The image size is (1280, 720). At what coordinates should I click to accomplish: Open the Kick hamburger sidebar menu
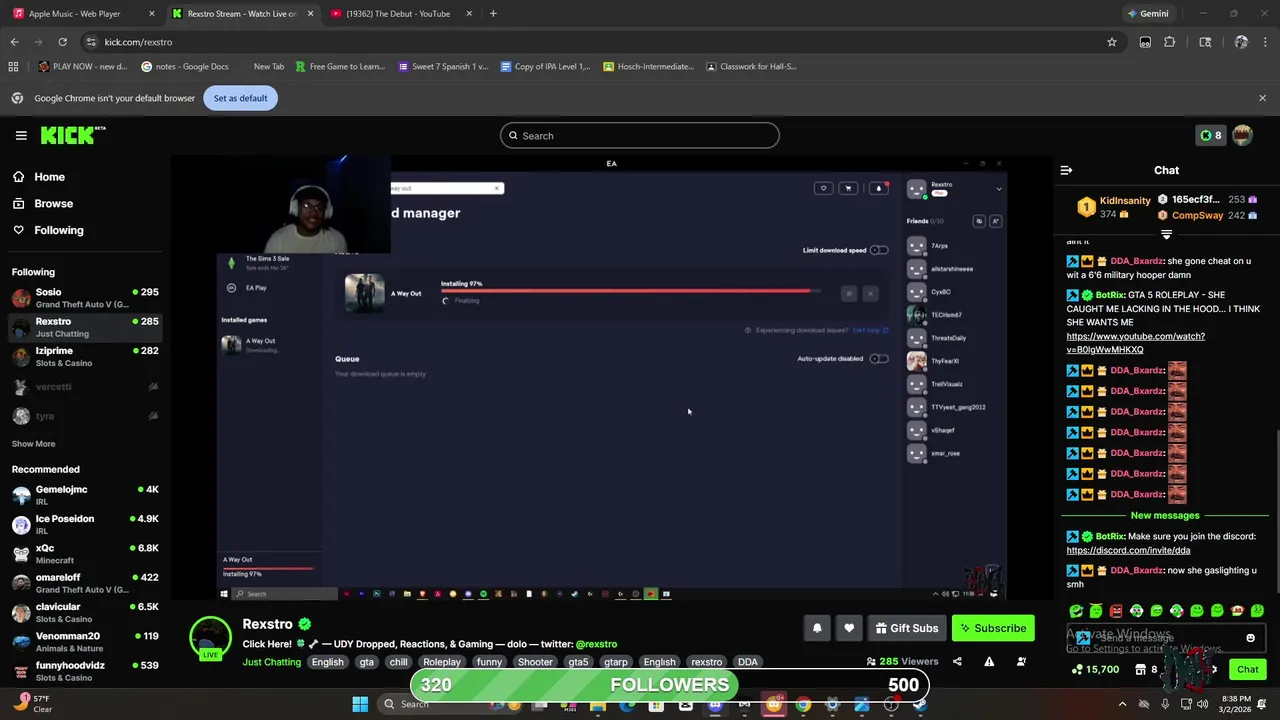click(21, 135)
